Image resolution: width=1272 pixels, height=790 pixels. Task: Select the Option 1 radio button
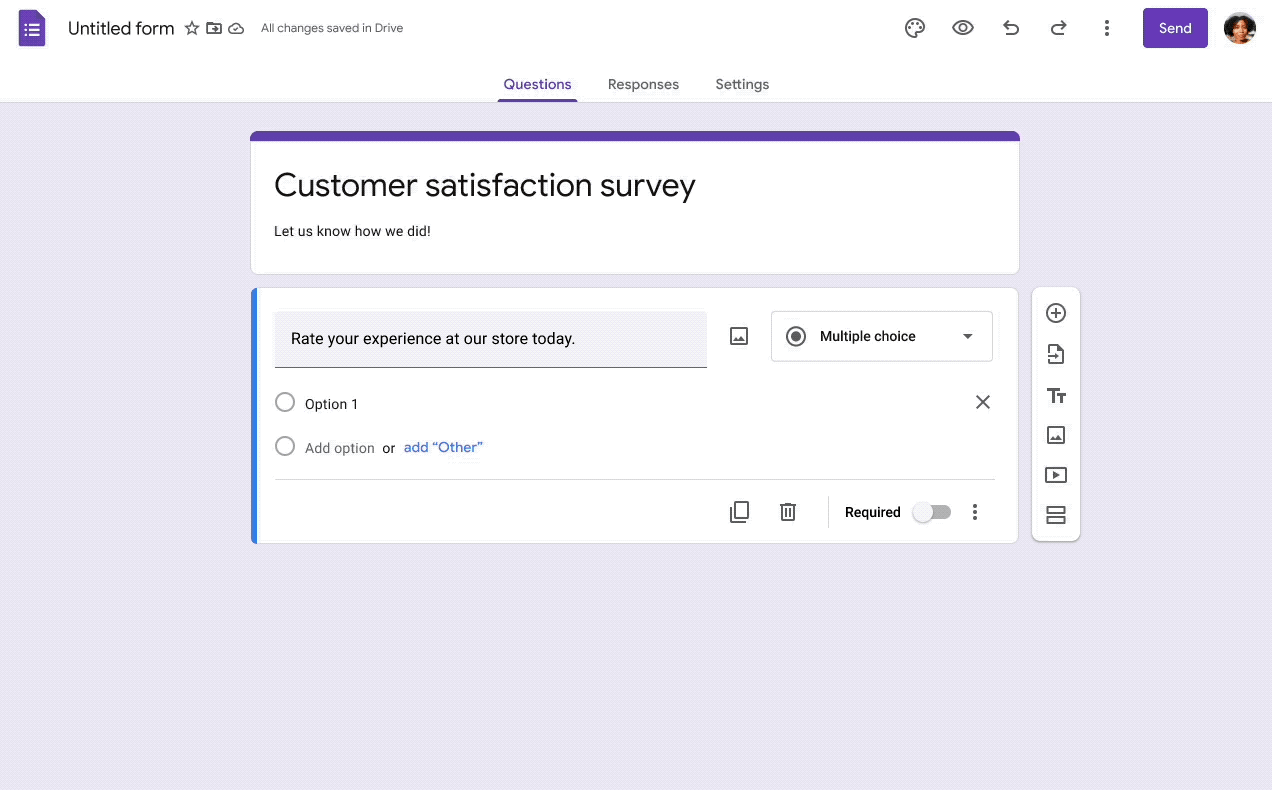[x=285, y=402]
